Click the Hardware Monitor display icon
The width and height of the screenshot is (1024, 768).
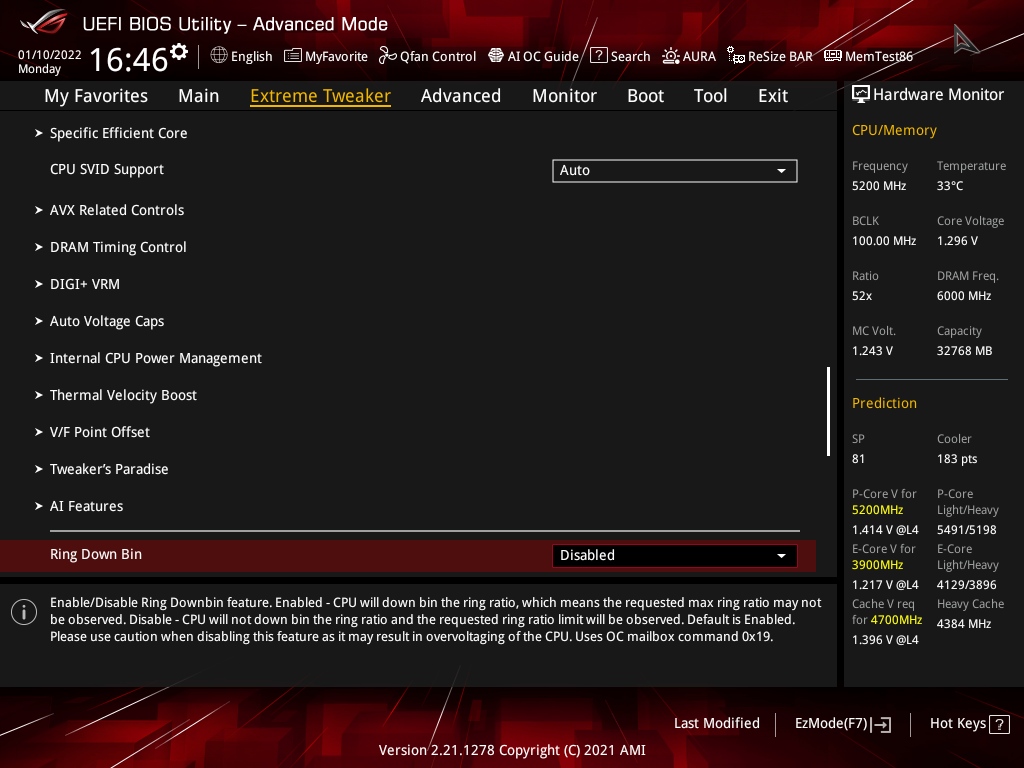point(861,95)
